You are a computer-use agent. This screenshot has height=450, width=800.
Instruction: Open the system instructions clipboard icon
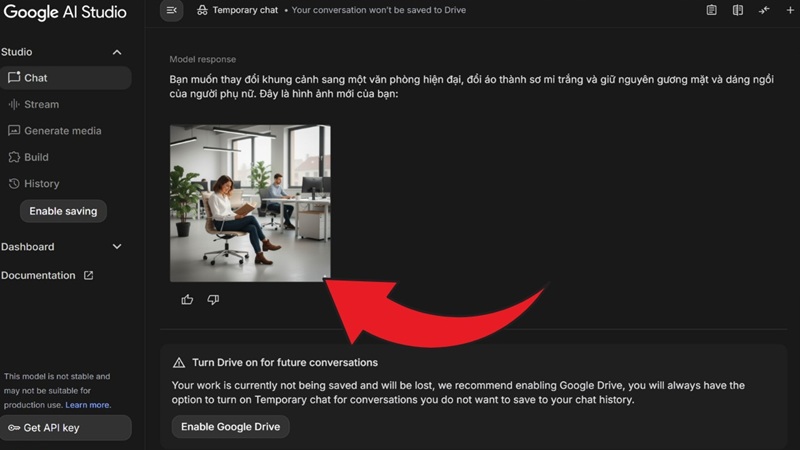click(x=711, y=10)
